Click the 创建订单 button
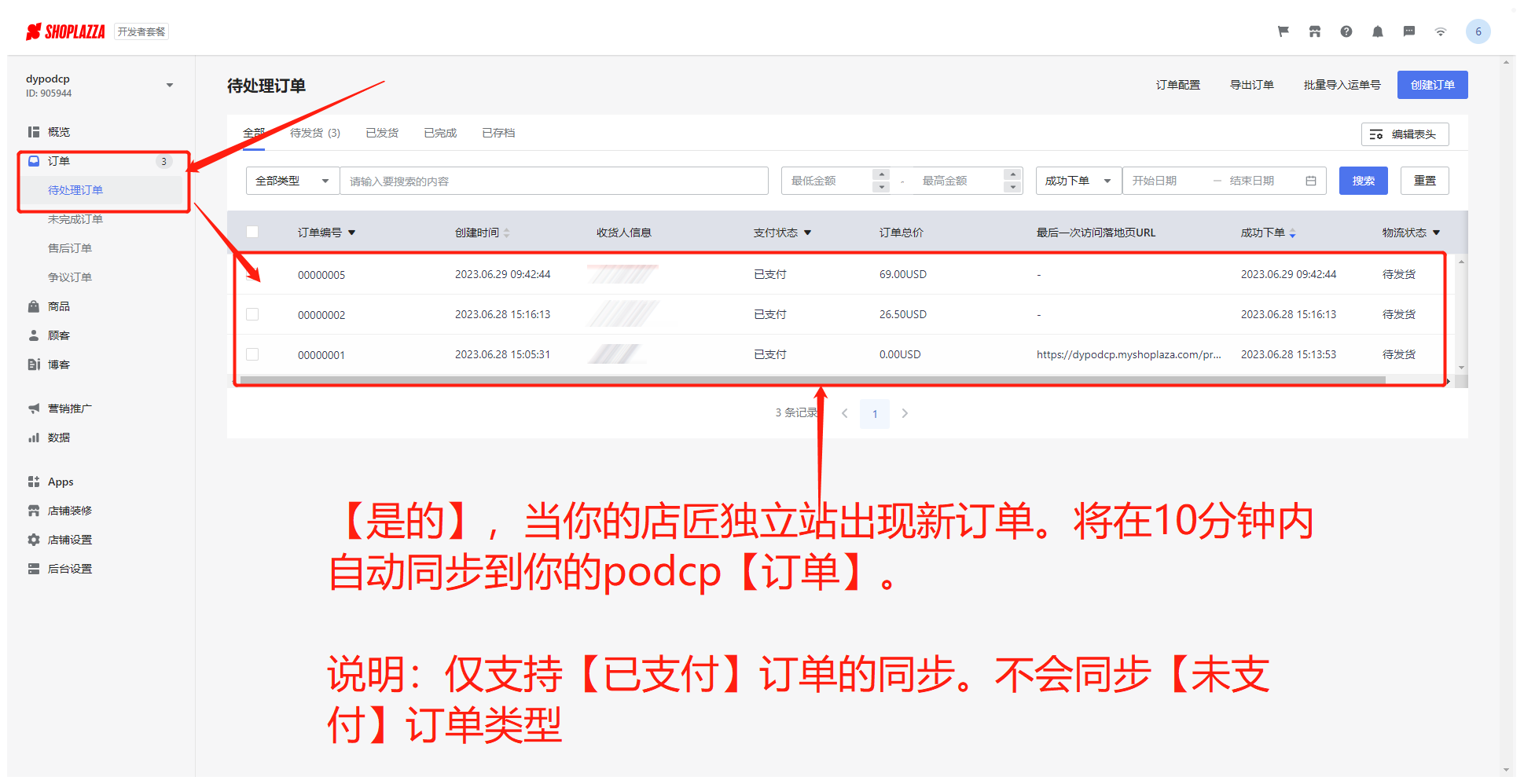This screenshot has width=1524, height=784. tap(1432, 85)
